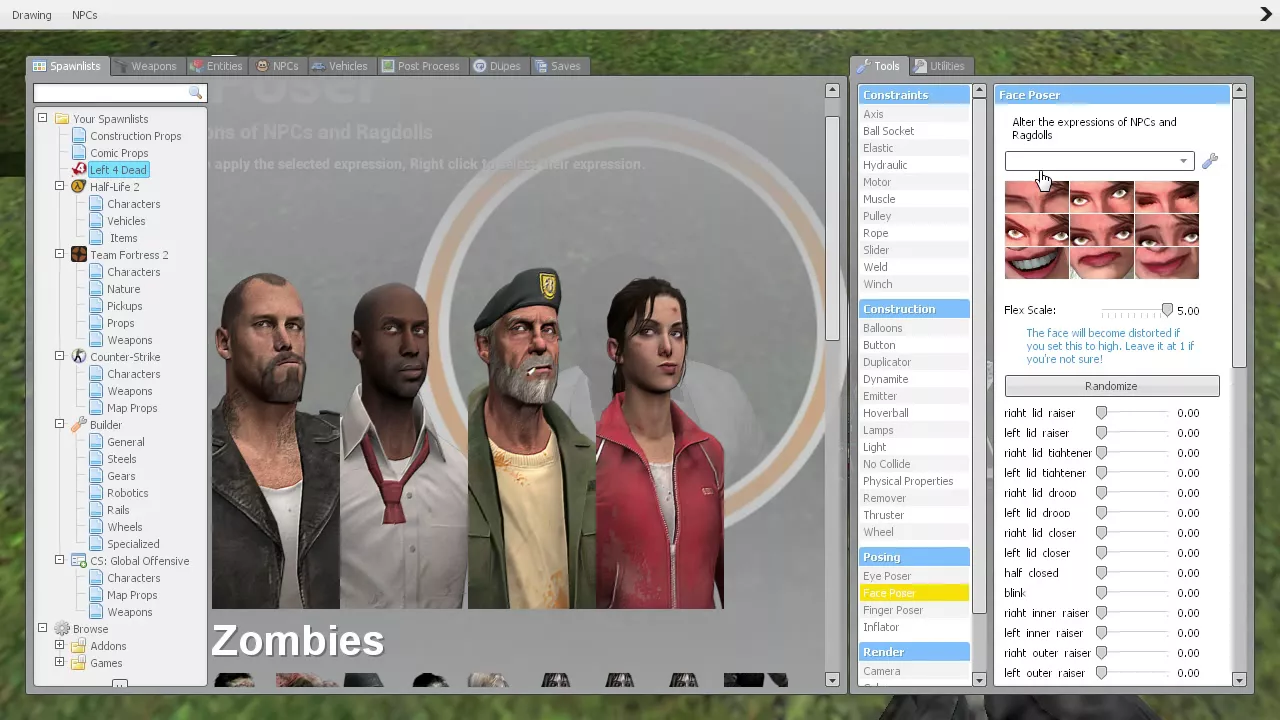
Task: Choose the Finger Poser tool
Action: tap(914, 610)
